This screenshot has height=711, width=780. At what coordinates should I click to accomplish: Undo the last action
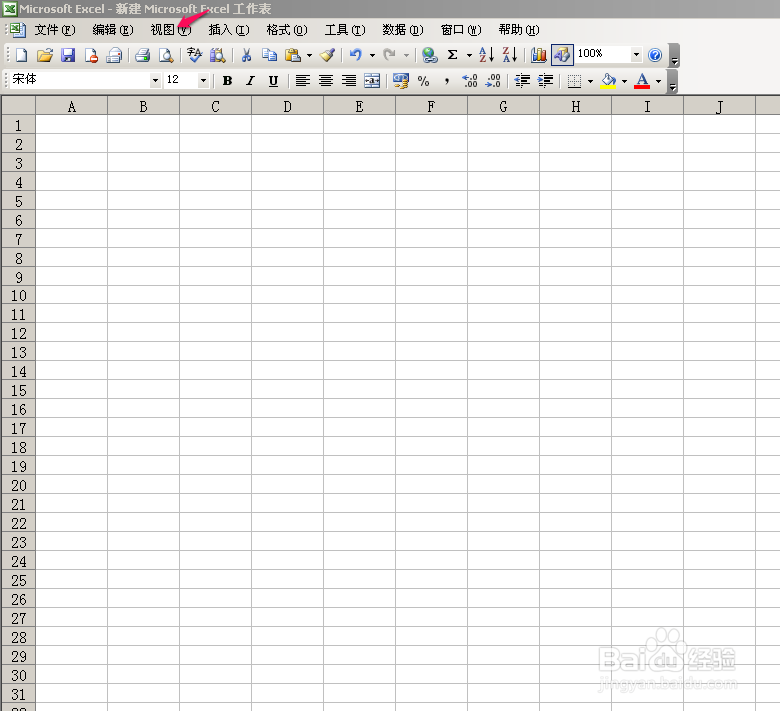(355, 55)
